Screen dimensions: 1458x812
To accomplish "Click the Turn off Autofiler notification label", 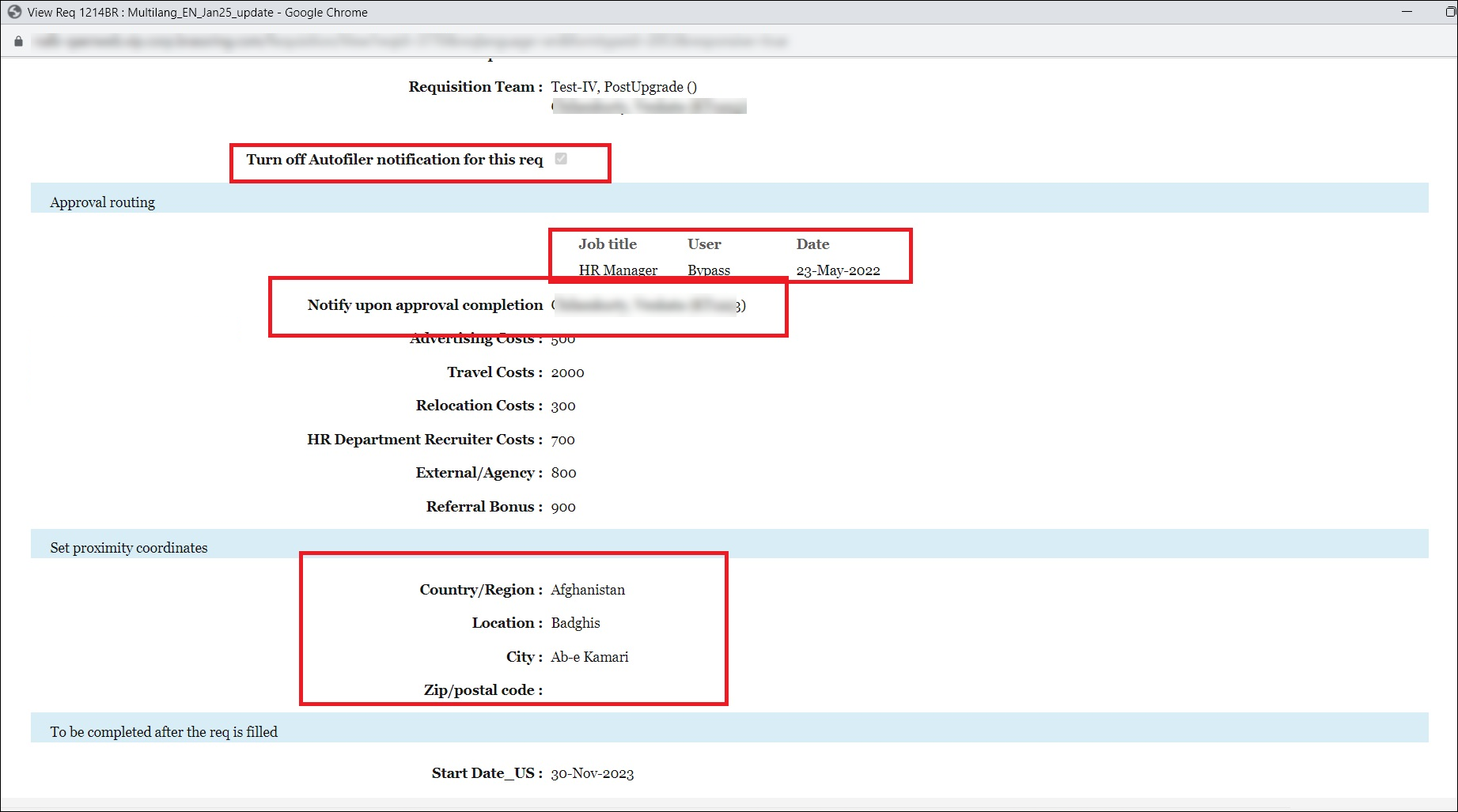I will tap(395, 160).
